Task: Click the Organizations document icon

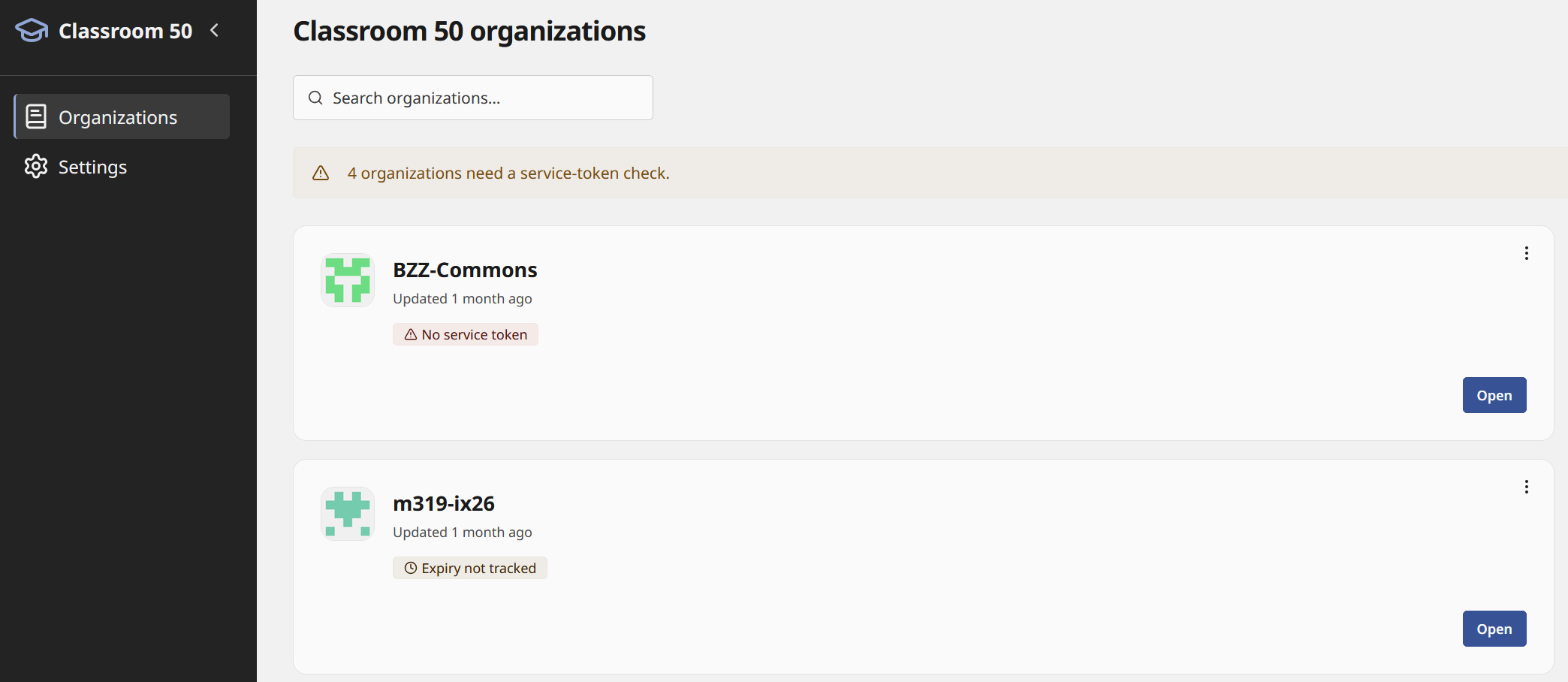Action: point(36,116)
